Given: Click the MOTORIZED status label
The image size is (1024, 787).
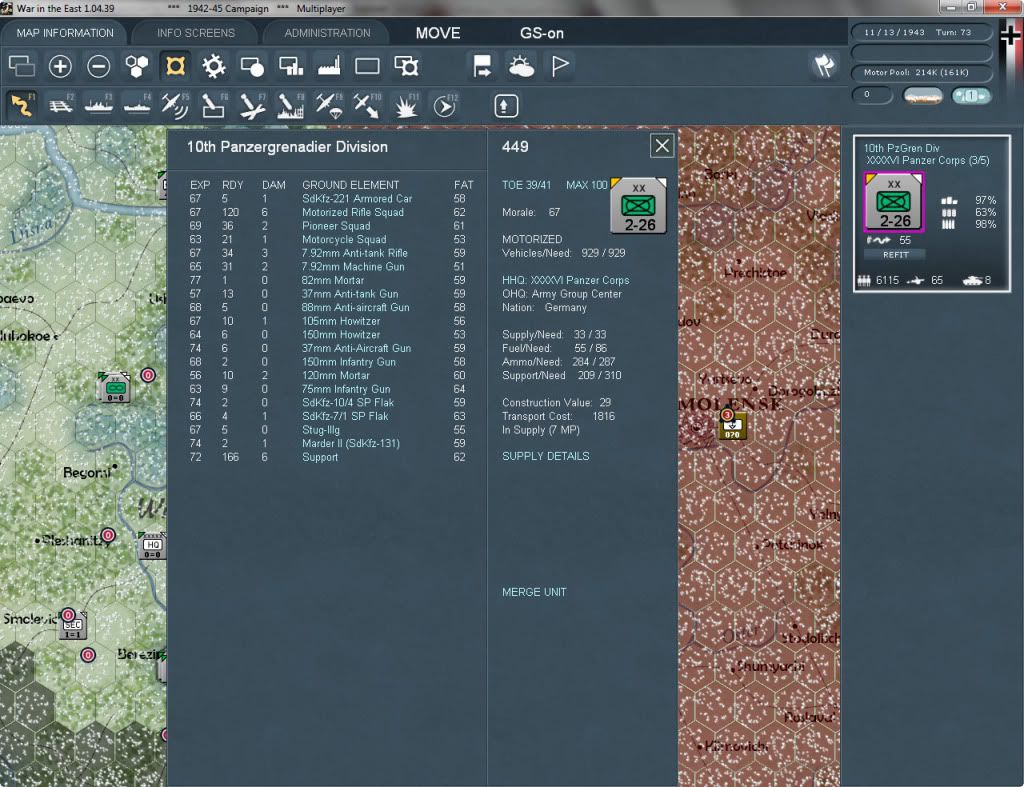Looking at the screenshot, I should pyautogui.click(x=532, y=240).
